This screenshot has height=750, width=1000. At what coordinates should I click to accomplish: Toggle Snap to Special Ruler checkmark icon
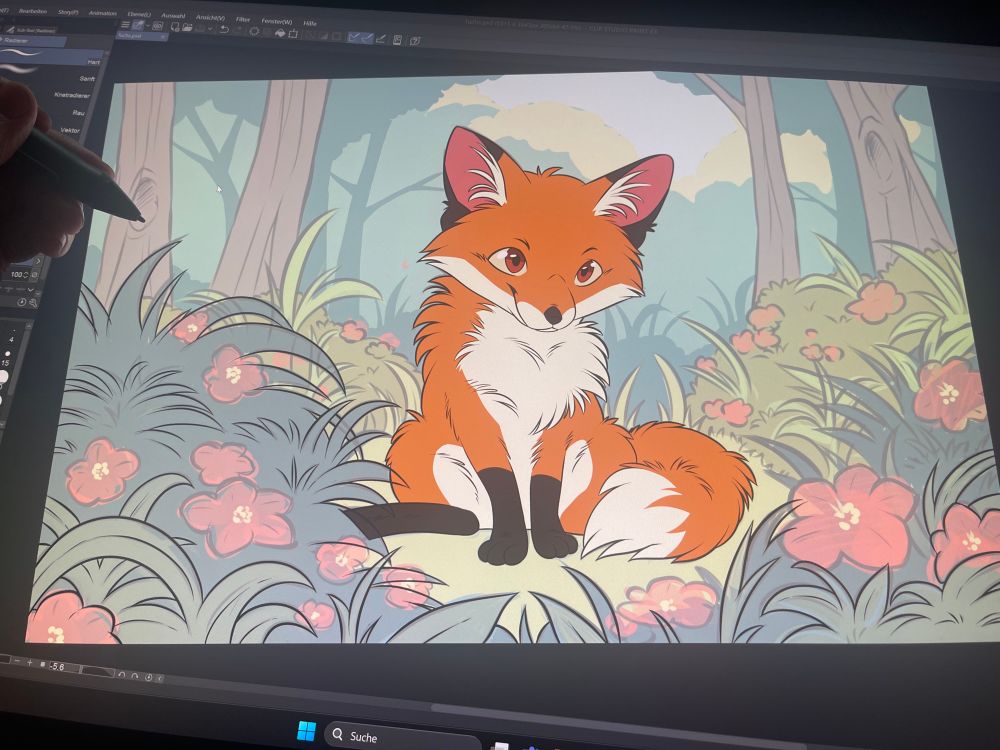(367, 38)
